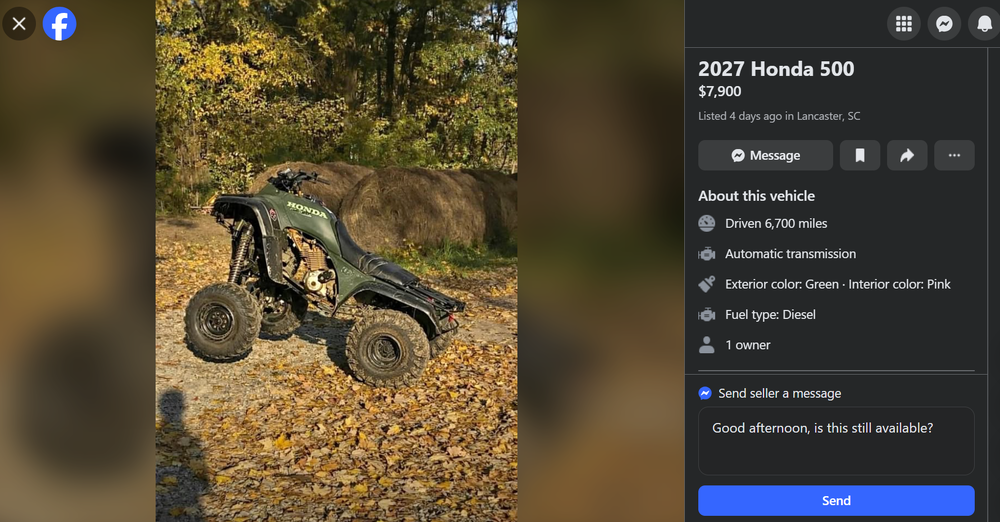Open the Facebook home logo
The width and height of the screenshot is (1000, 522).
coord(59,24)
